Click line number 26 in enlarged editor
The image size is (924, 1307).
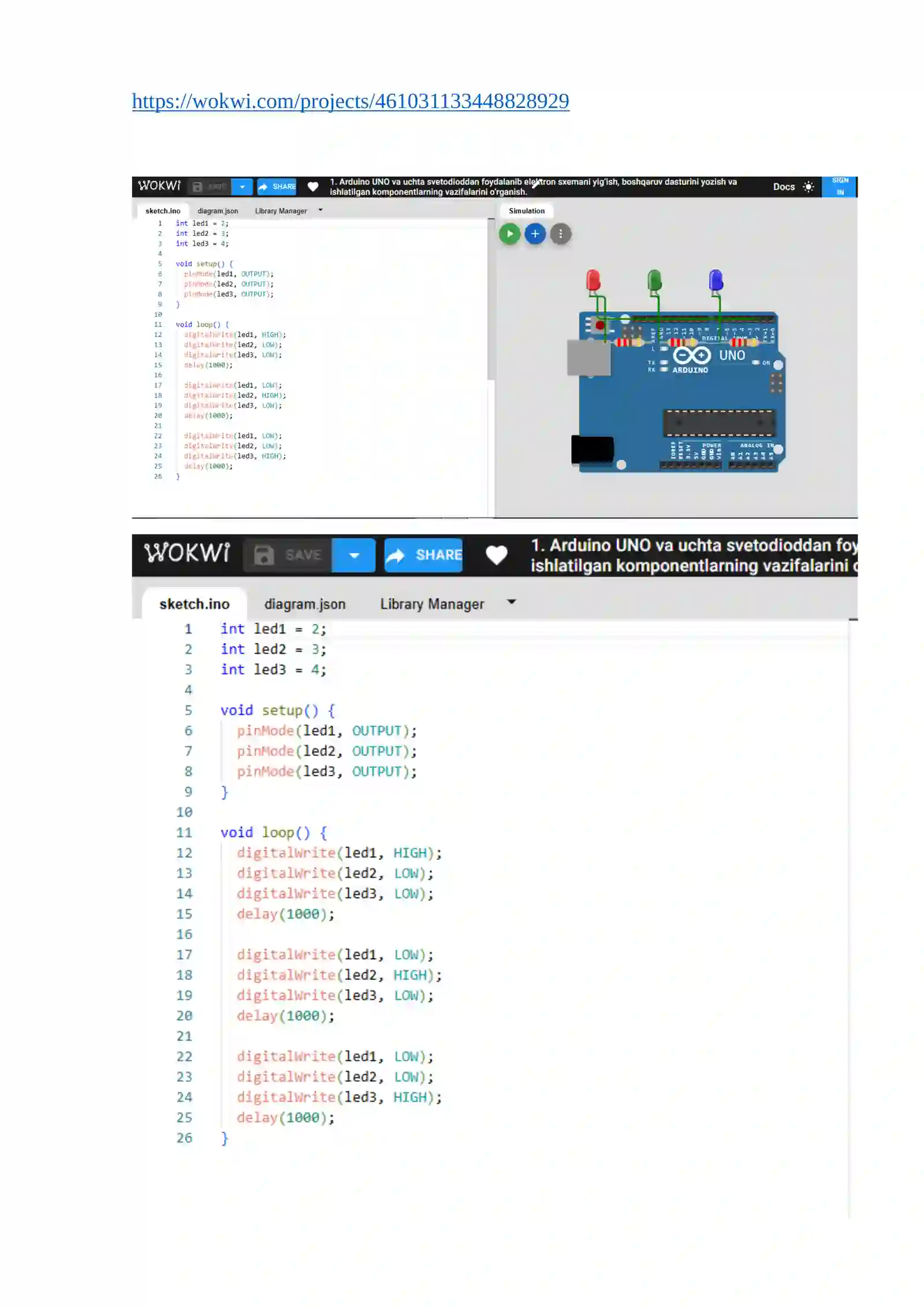click(184, 1138)
